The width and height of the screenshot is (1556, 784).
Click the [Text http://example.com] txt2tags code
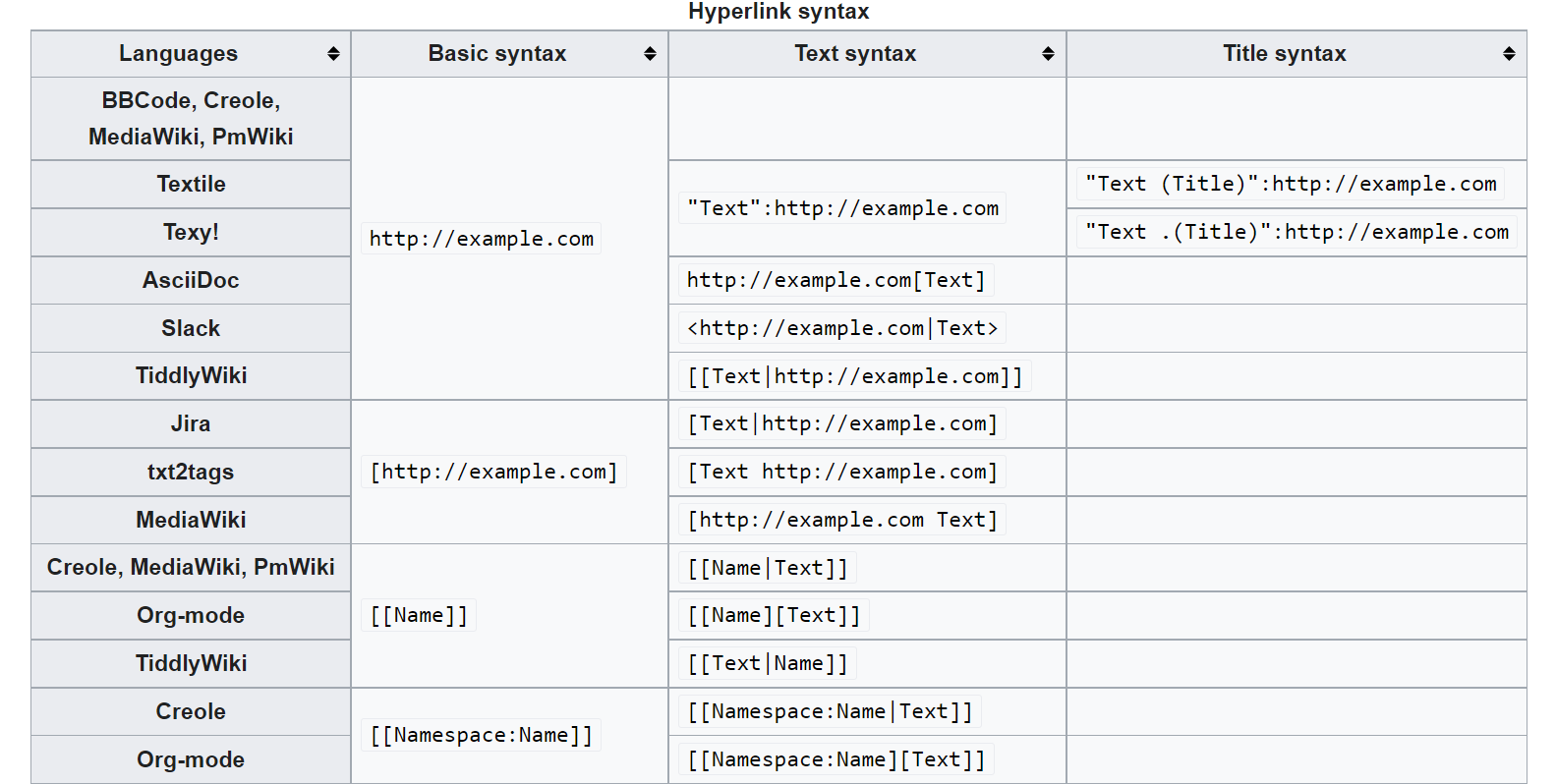pyautogui.click(x=842, y=473)
